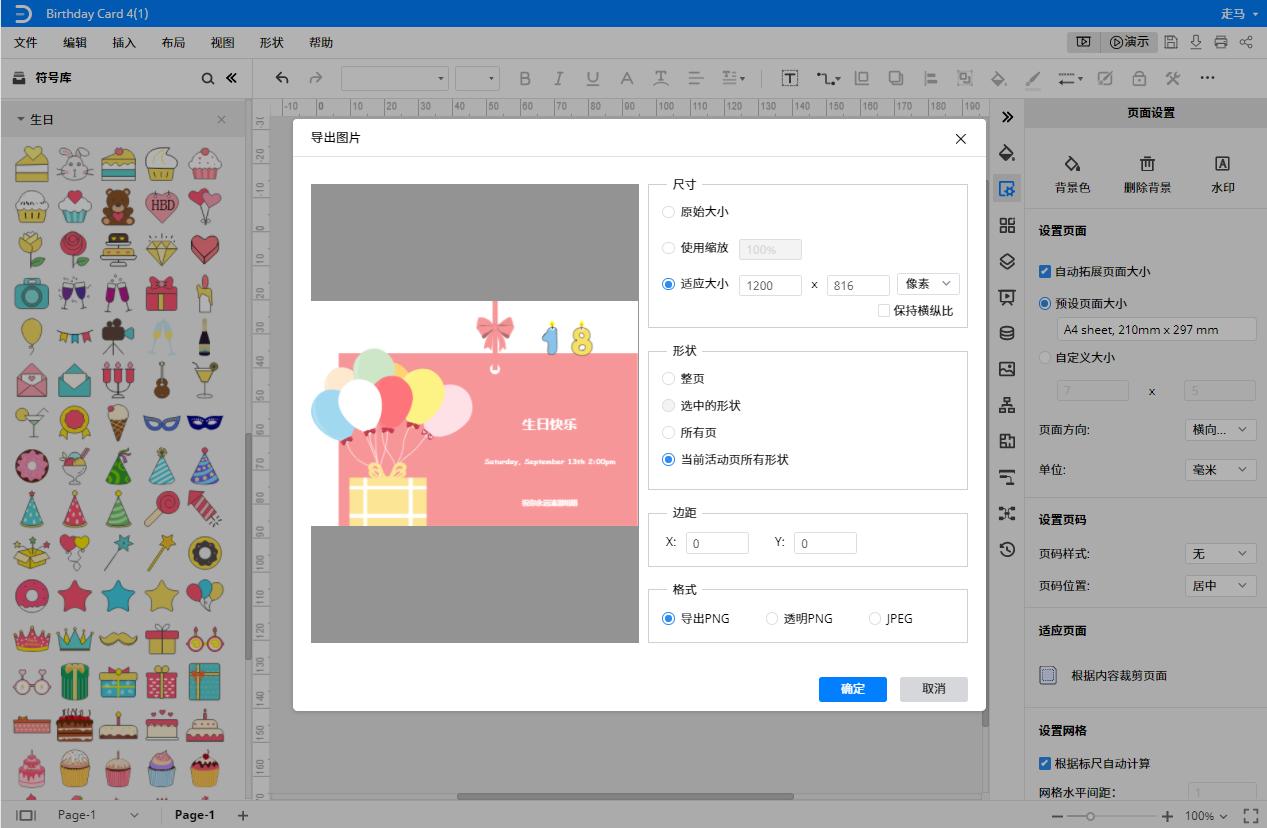Select the 删除背景 remove background tool

(x=1147, y=172)
